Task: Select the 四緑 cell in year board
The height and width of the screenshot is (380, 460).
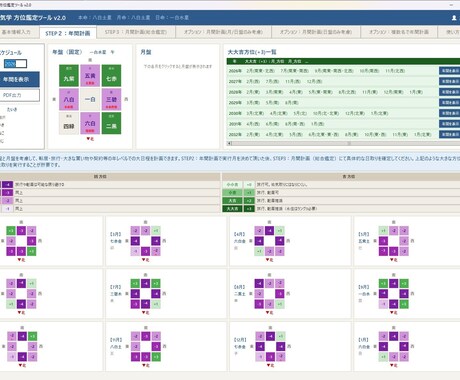Action: pyautogui.click(x=69, y=123)
